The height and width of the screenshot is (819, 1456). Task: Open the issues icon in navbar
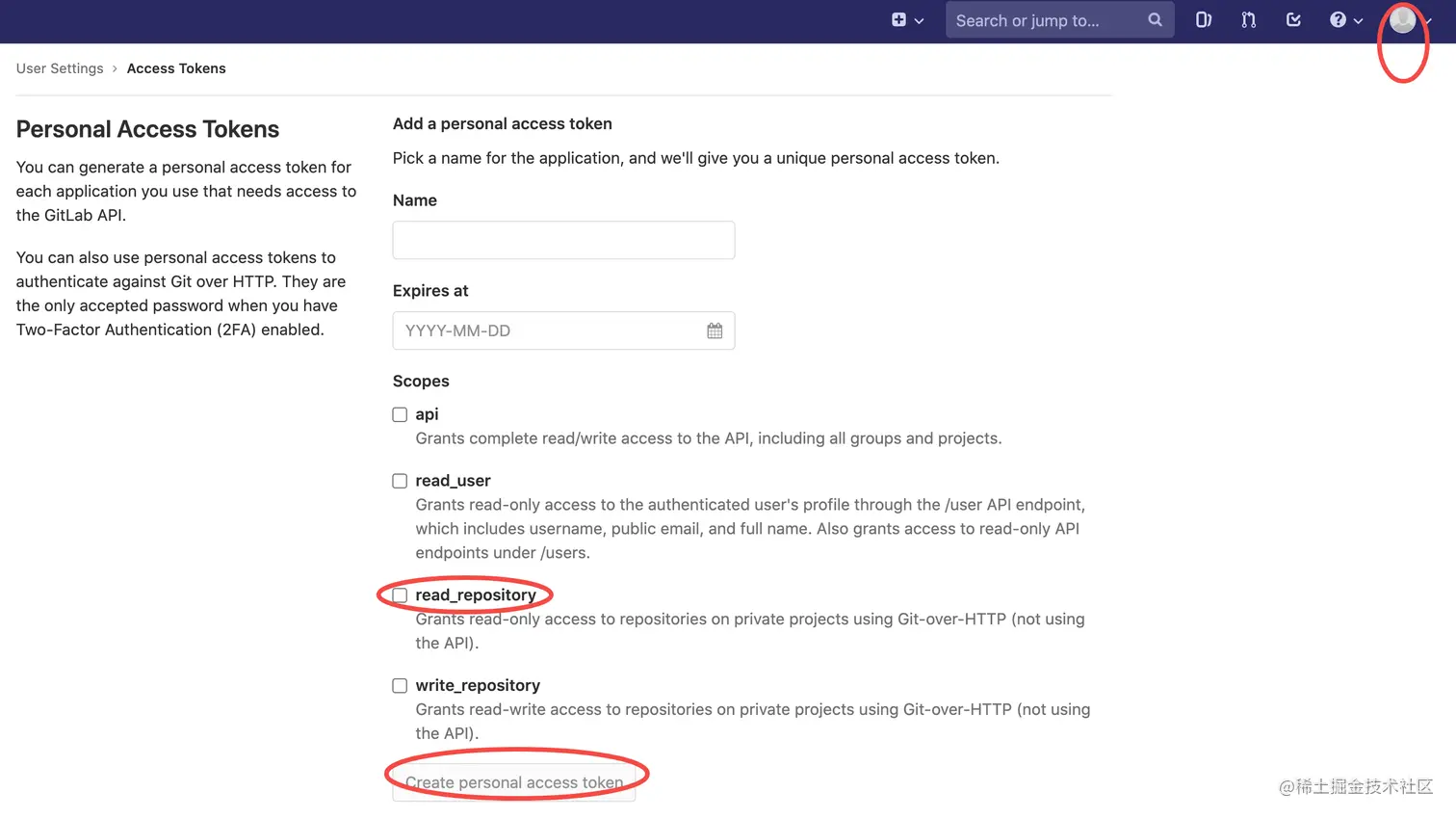(x=1204, y=20)
